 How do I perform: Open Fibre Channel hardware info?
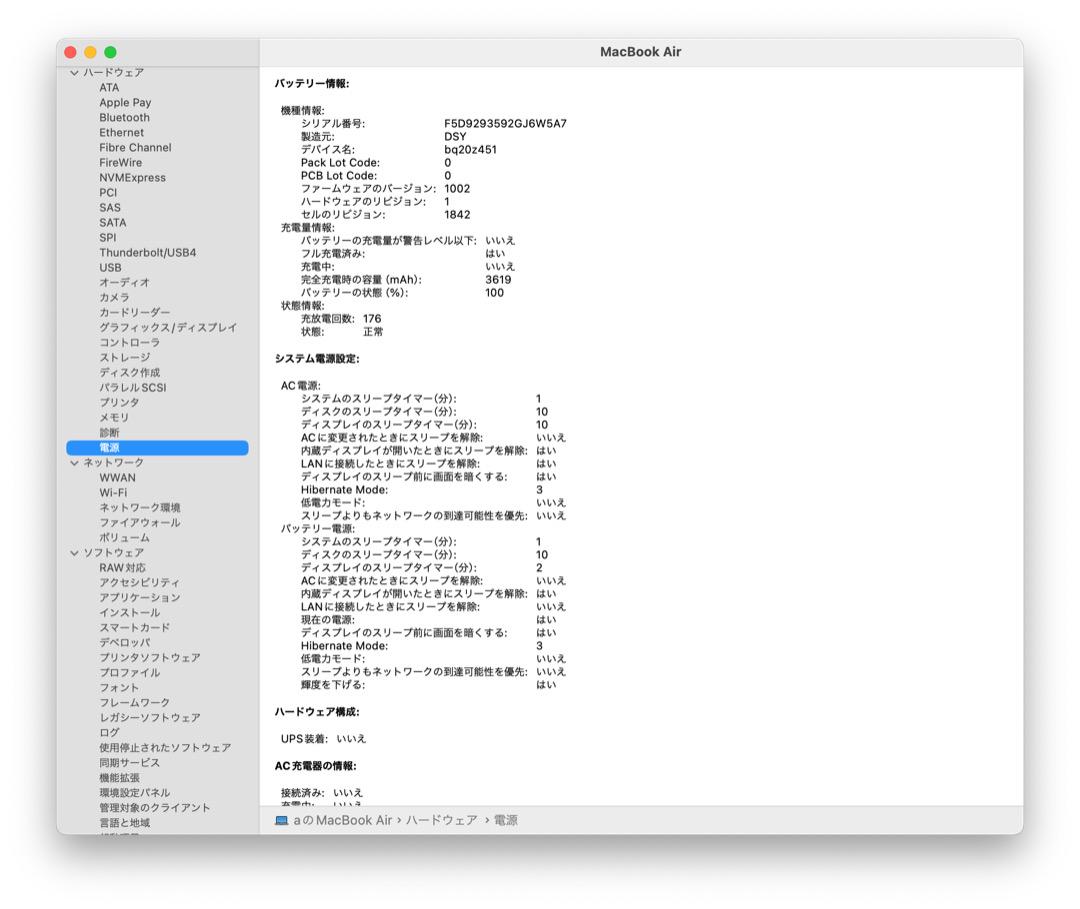coord(135,147)
